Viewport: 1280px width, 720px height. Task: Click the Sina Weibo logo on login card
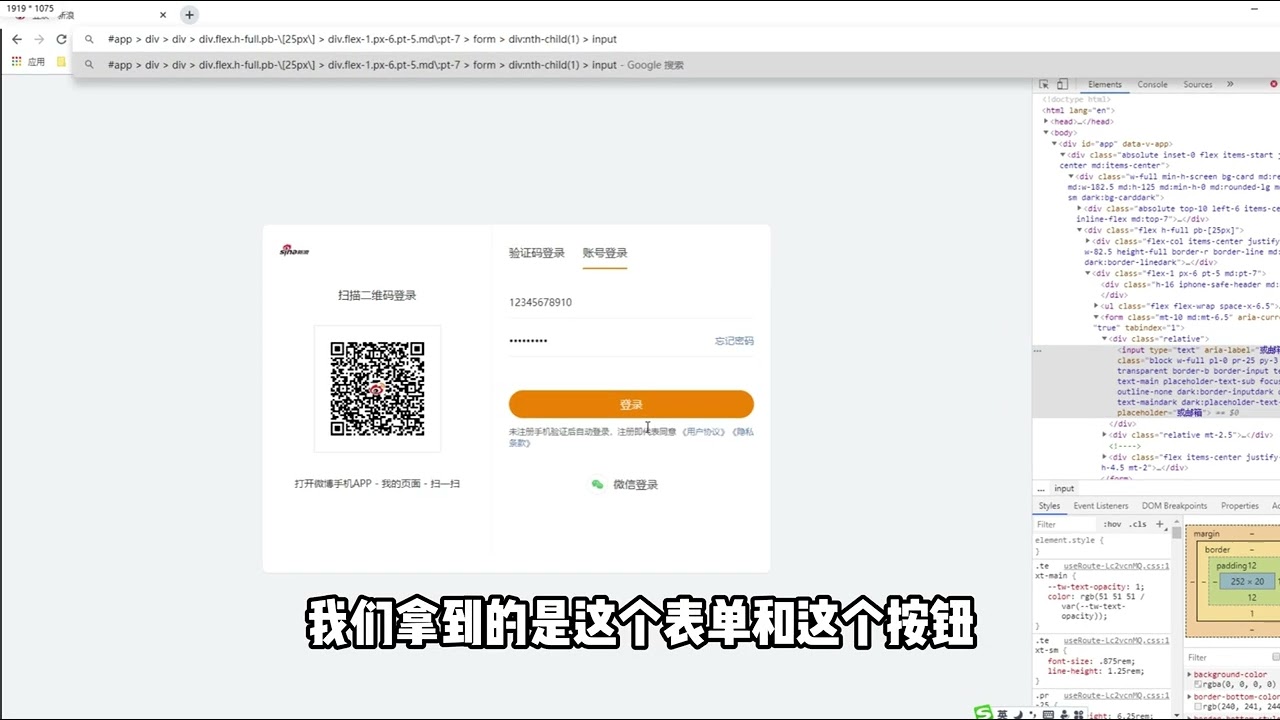(x=294, y=250)
